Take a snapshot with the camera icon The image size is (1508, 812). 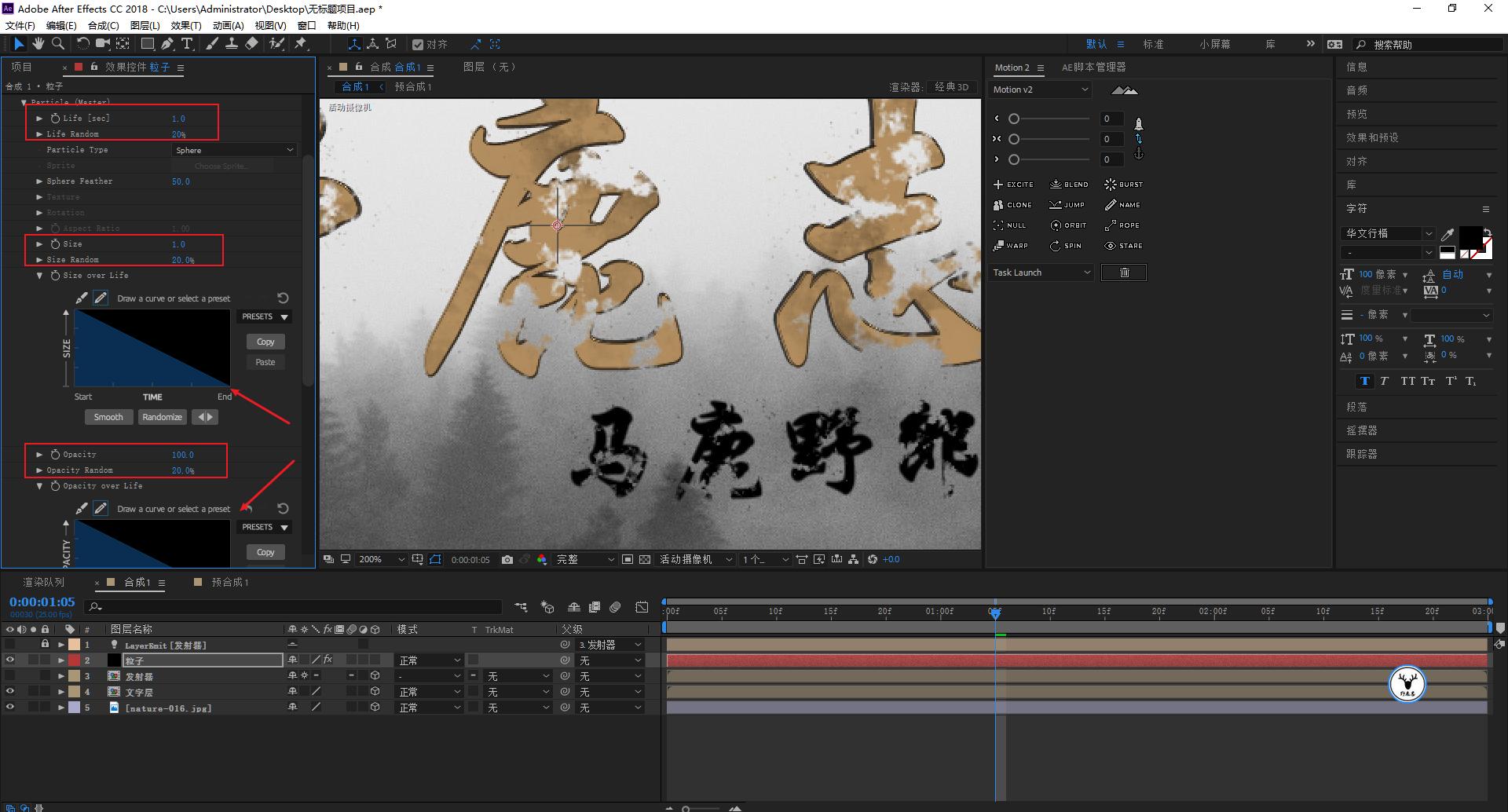point(507,558)
